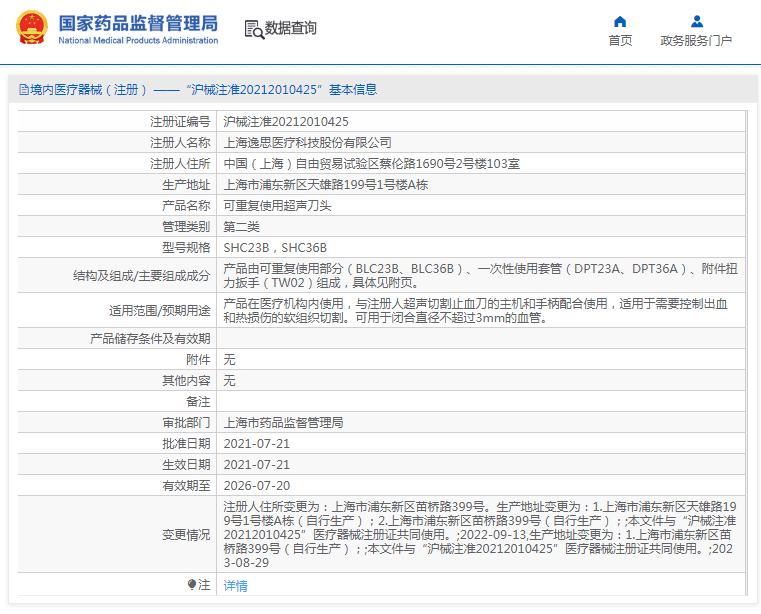The image size is (761, 614).
Task: Open the 数据查询 search icon
Action: pyautogui.click(x=254, y=30)
